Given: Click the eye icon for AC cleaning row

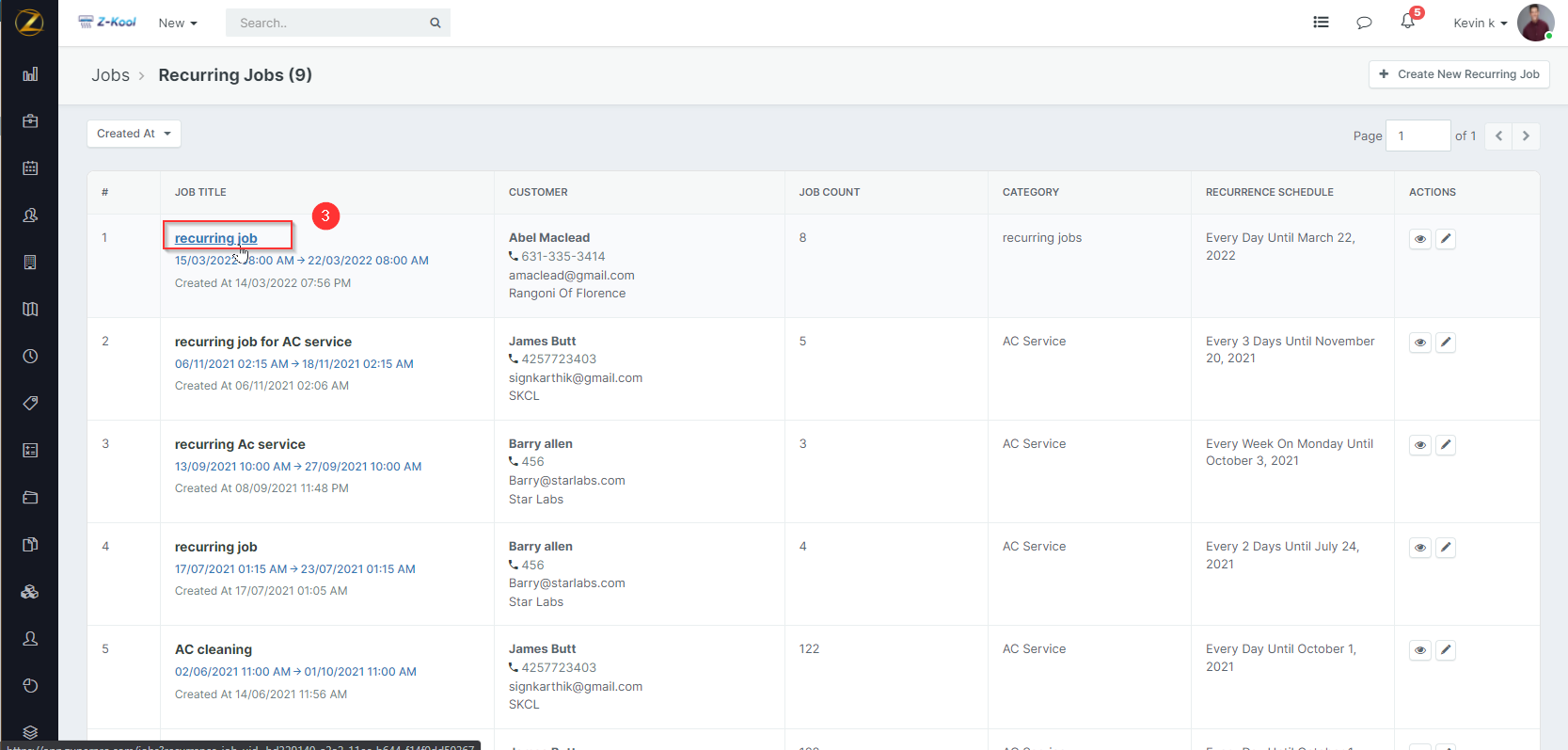Looking at the screenshot, I should point(1420,650).
